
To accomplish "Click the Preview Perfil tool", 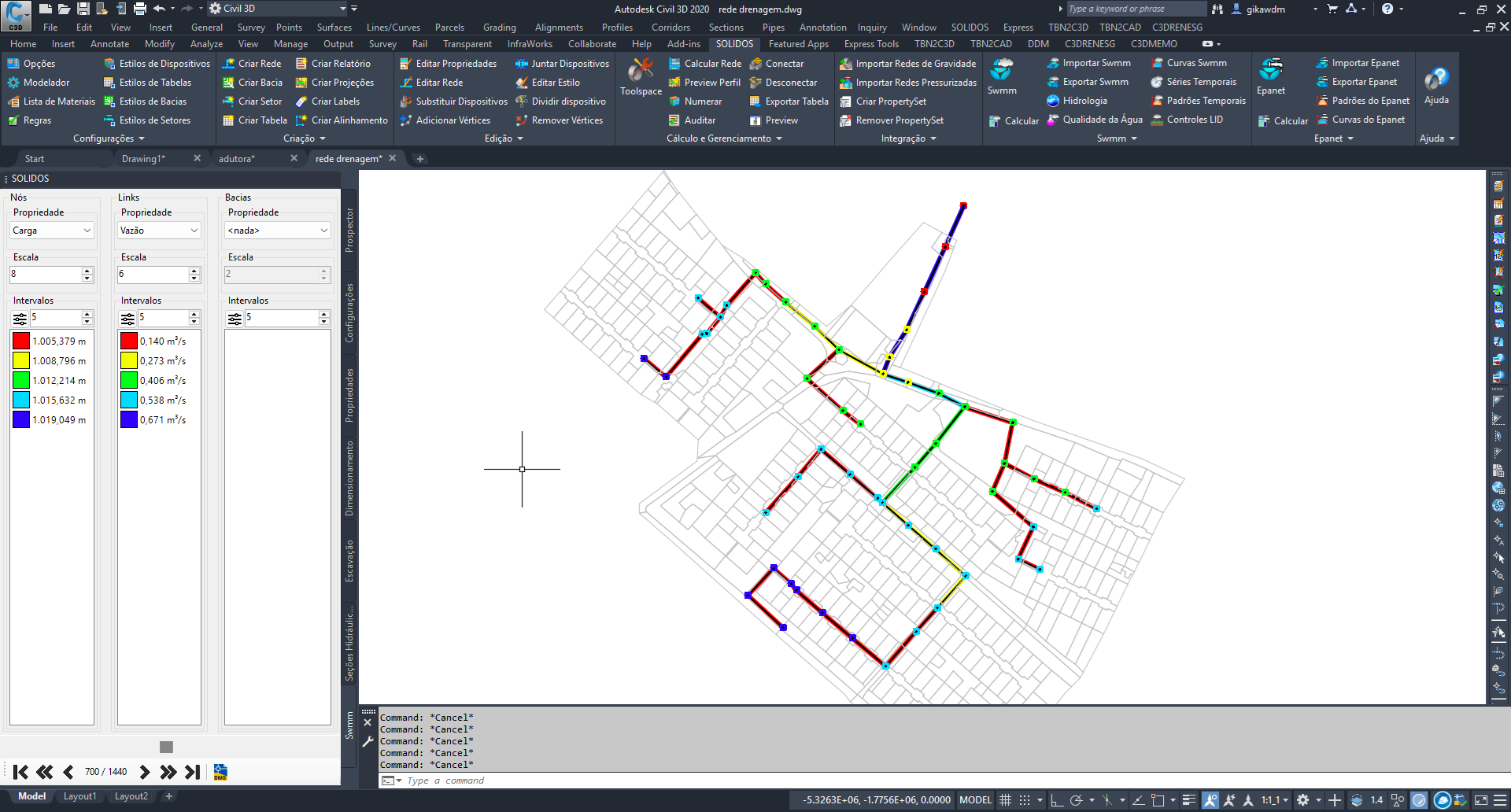I will point(704,83).
